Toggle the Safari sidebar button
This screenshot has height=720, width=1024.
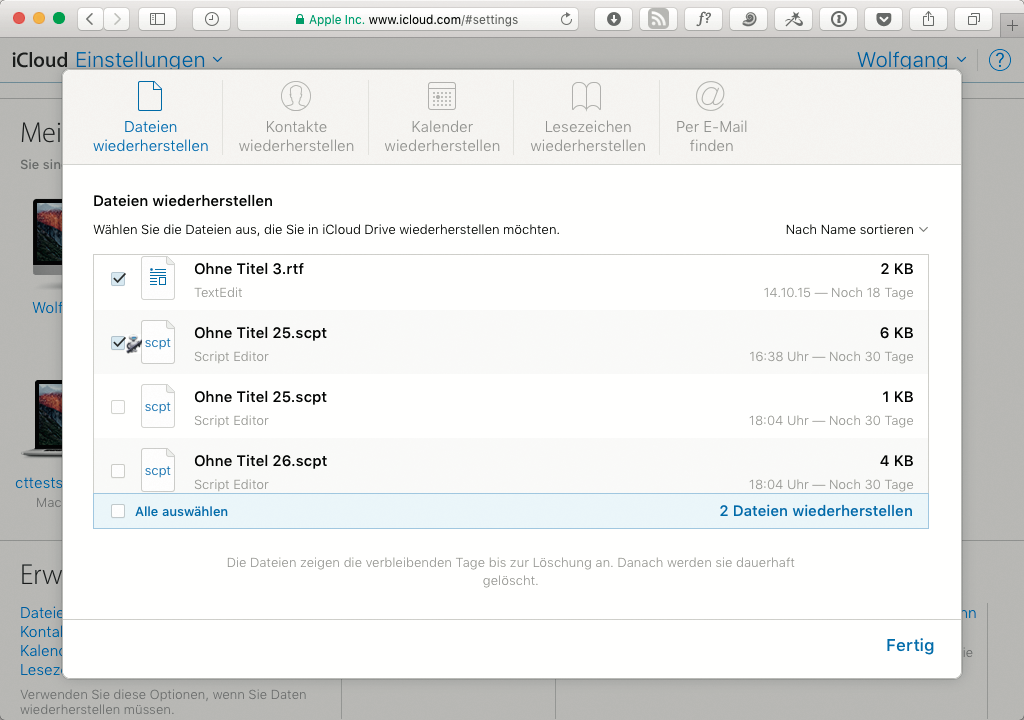157,19
